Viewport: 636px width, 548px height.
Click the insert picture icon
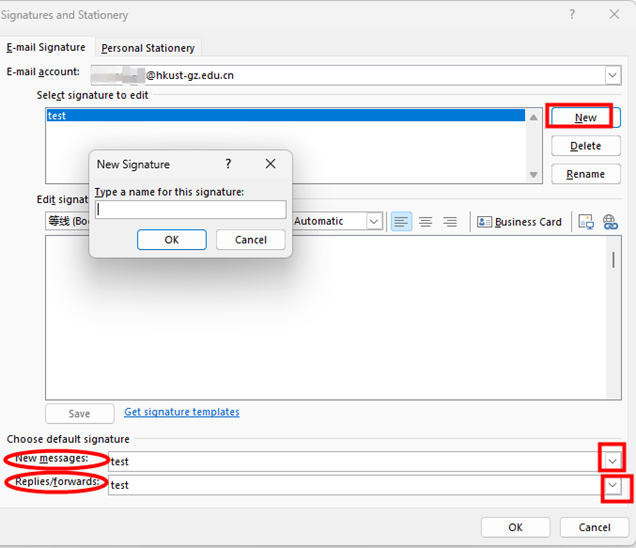(x=586, y=221)
